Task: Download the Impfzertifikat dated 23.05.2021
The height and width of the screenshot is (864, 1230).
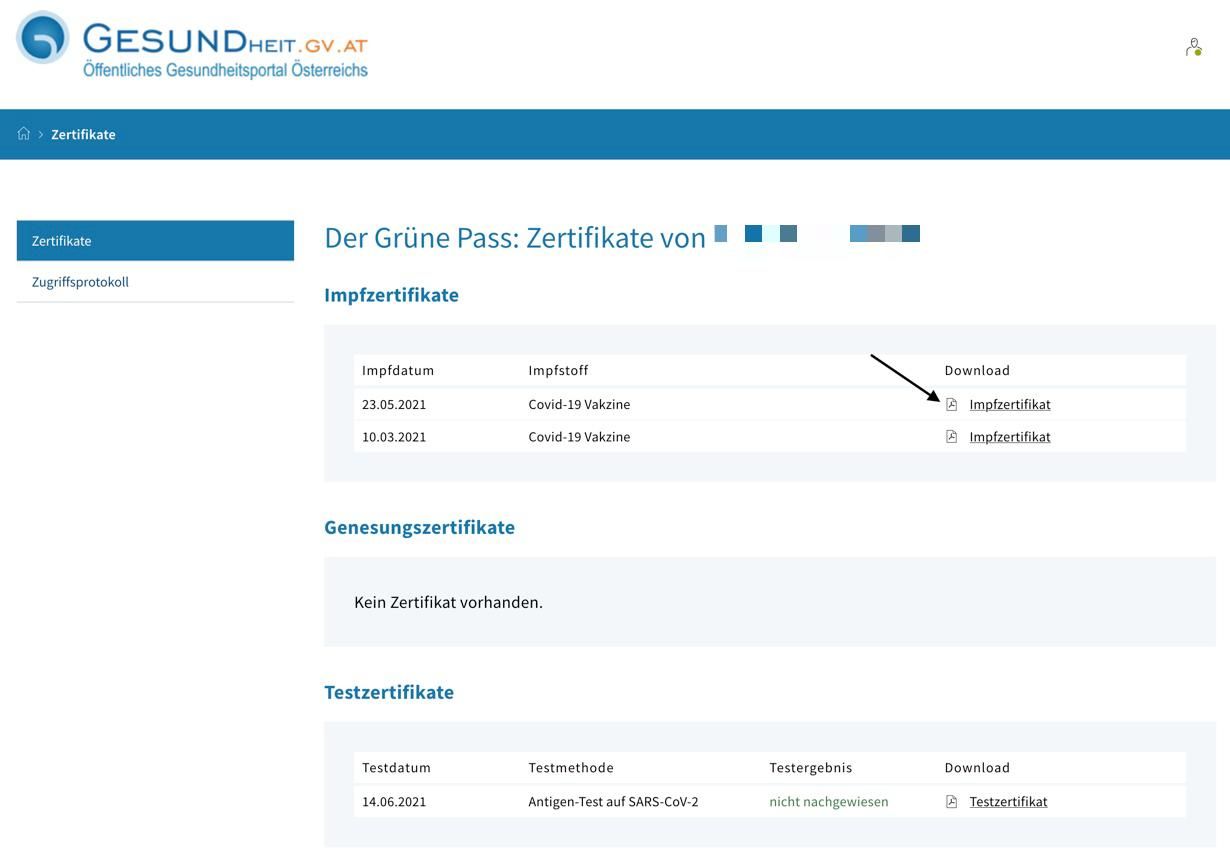Action: coord(1009,404)
